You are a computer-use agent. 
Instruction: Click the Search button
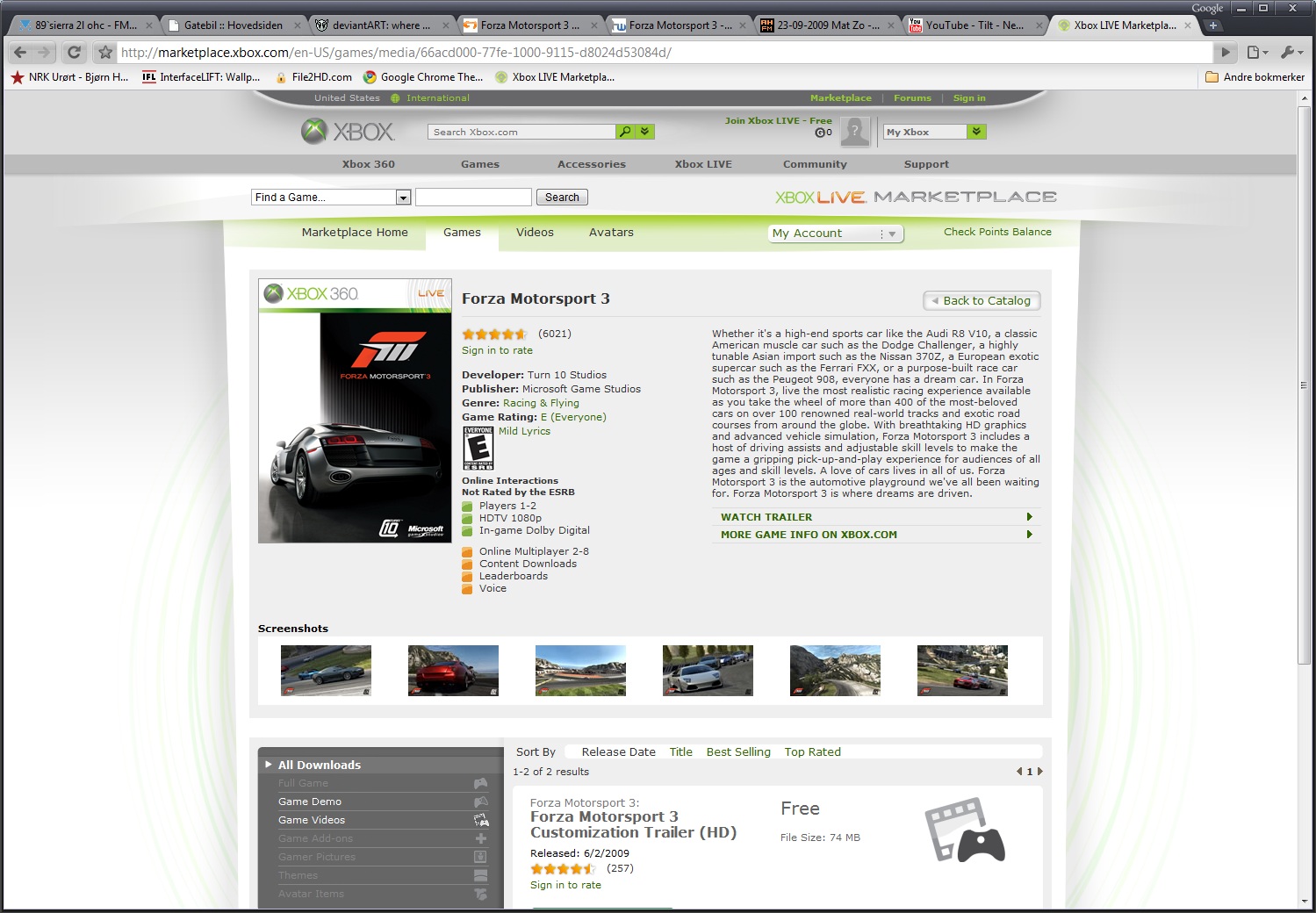pos(562,198)
